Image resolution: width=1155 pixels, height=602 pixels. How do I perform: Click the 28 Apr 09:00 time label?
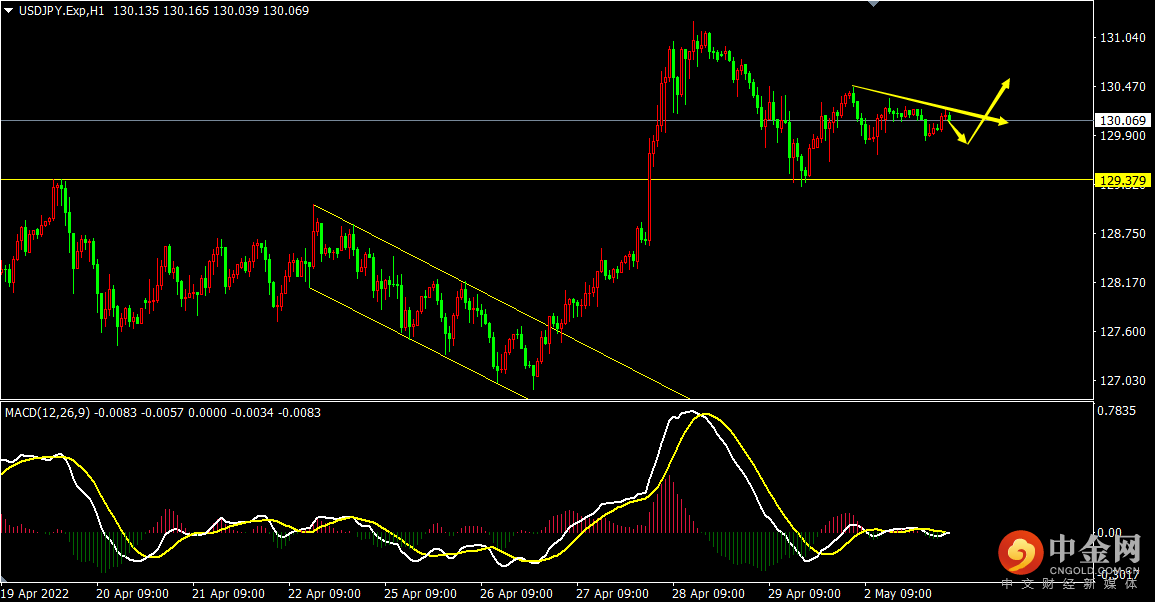[708, 593]
